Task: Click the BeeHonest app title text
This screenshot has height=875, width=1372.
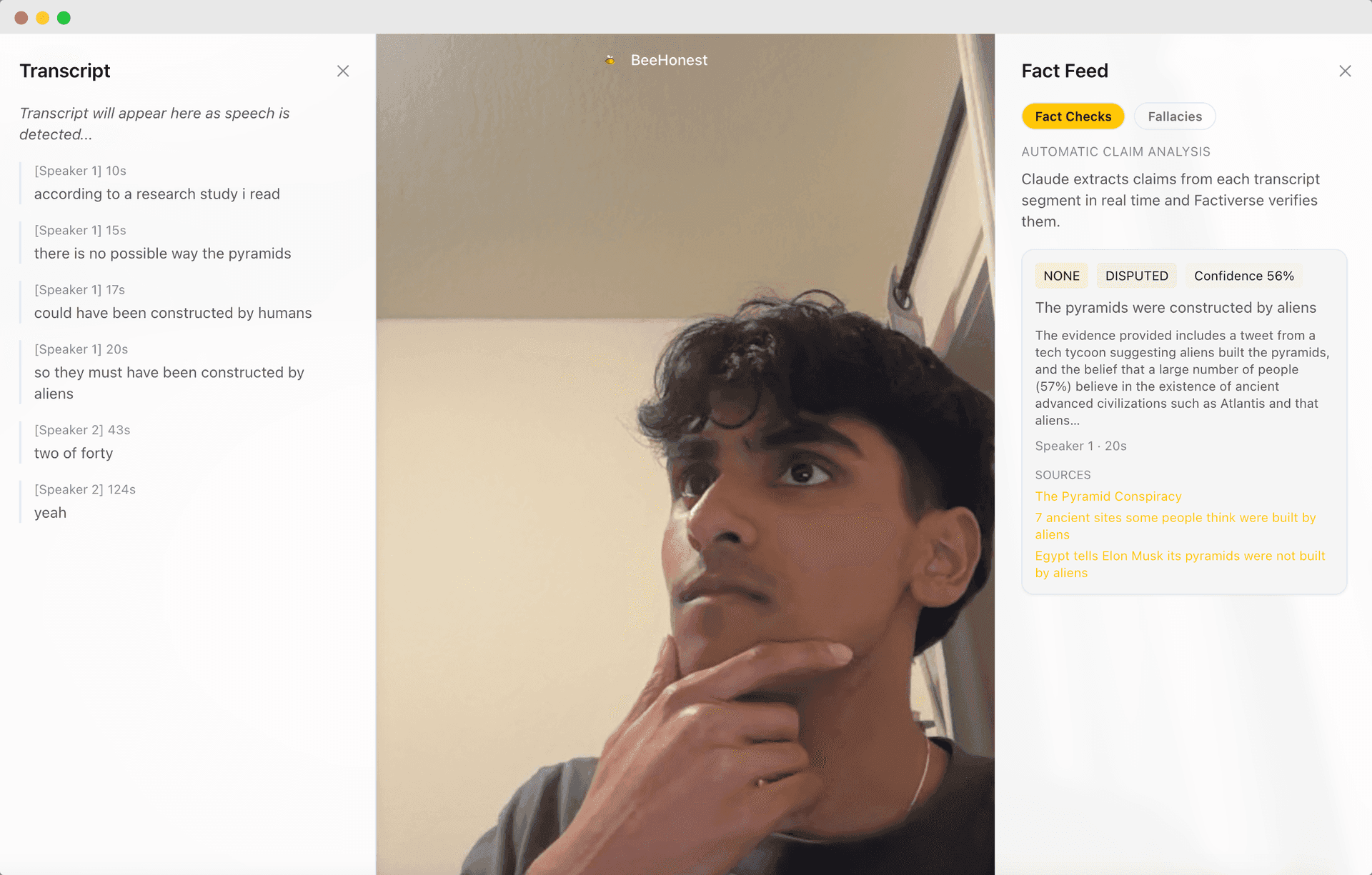Action: click(x=669, y=61)
